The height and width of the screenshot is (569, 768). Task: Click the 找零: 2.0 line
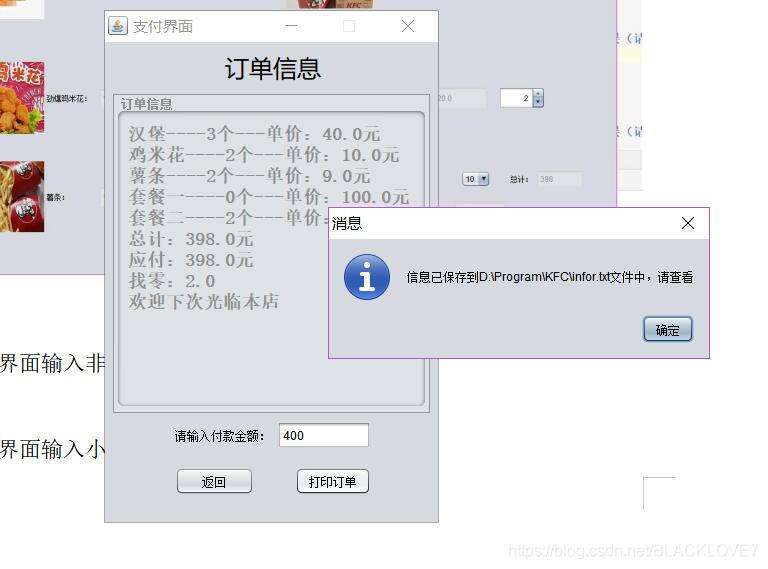[172, 281]
